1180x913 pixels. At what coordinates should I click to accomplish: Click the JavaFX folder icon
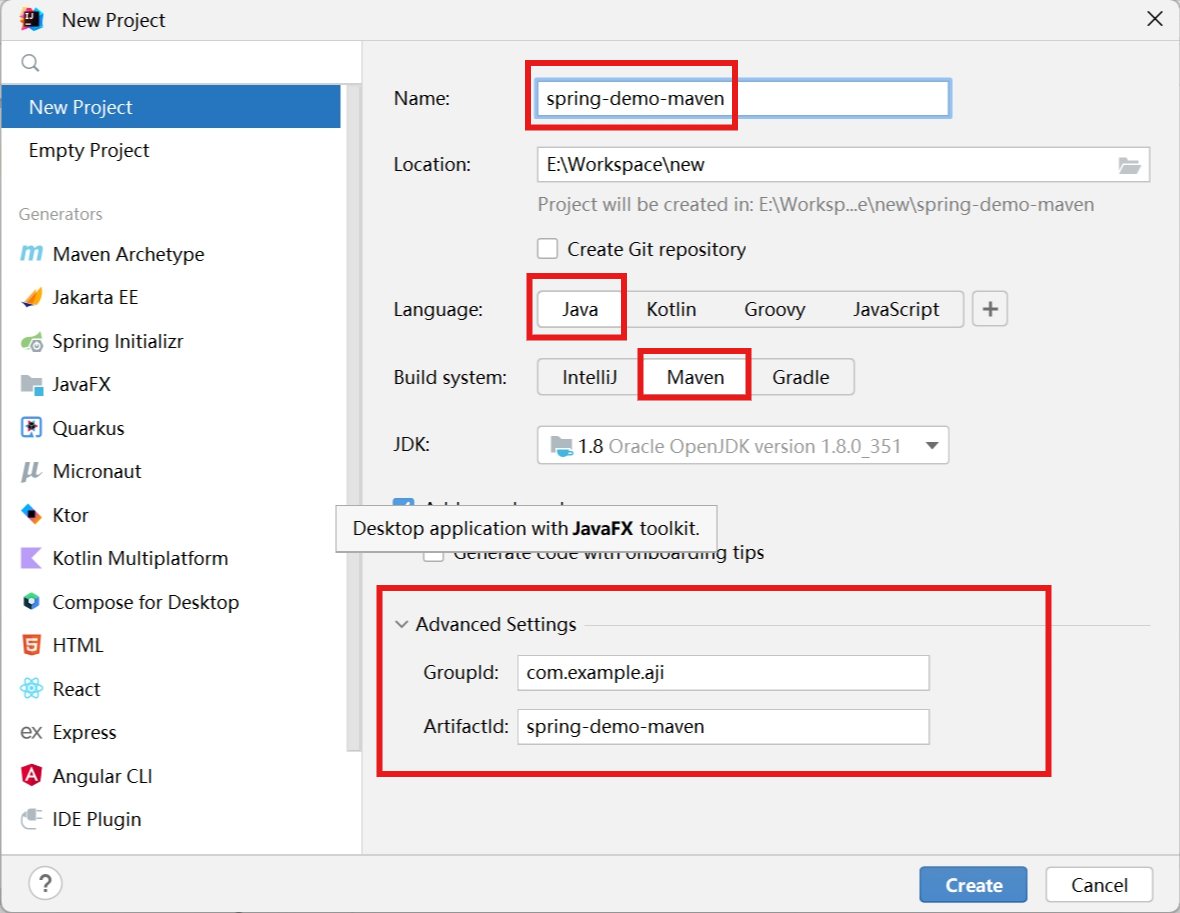point(32,385)
